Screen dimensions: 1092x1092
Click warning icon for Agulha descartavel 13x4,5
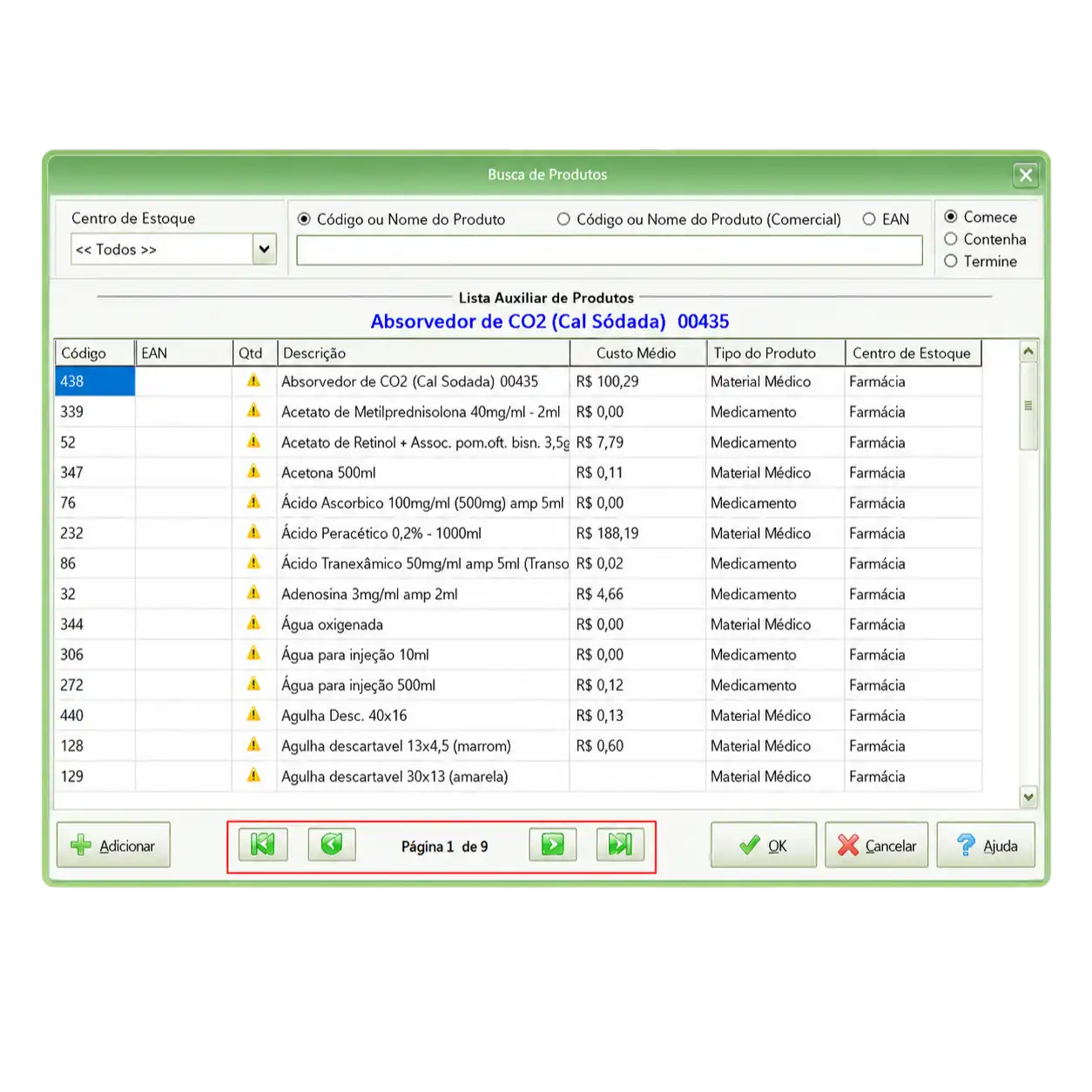click(x=253, y=745)
